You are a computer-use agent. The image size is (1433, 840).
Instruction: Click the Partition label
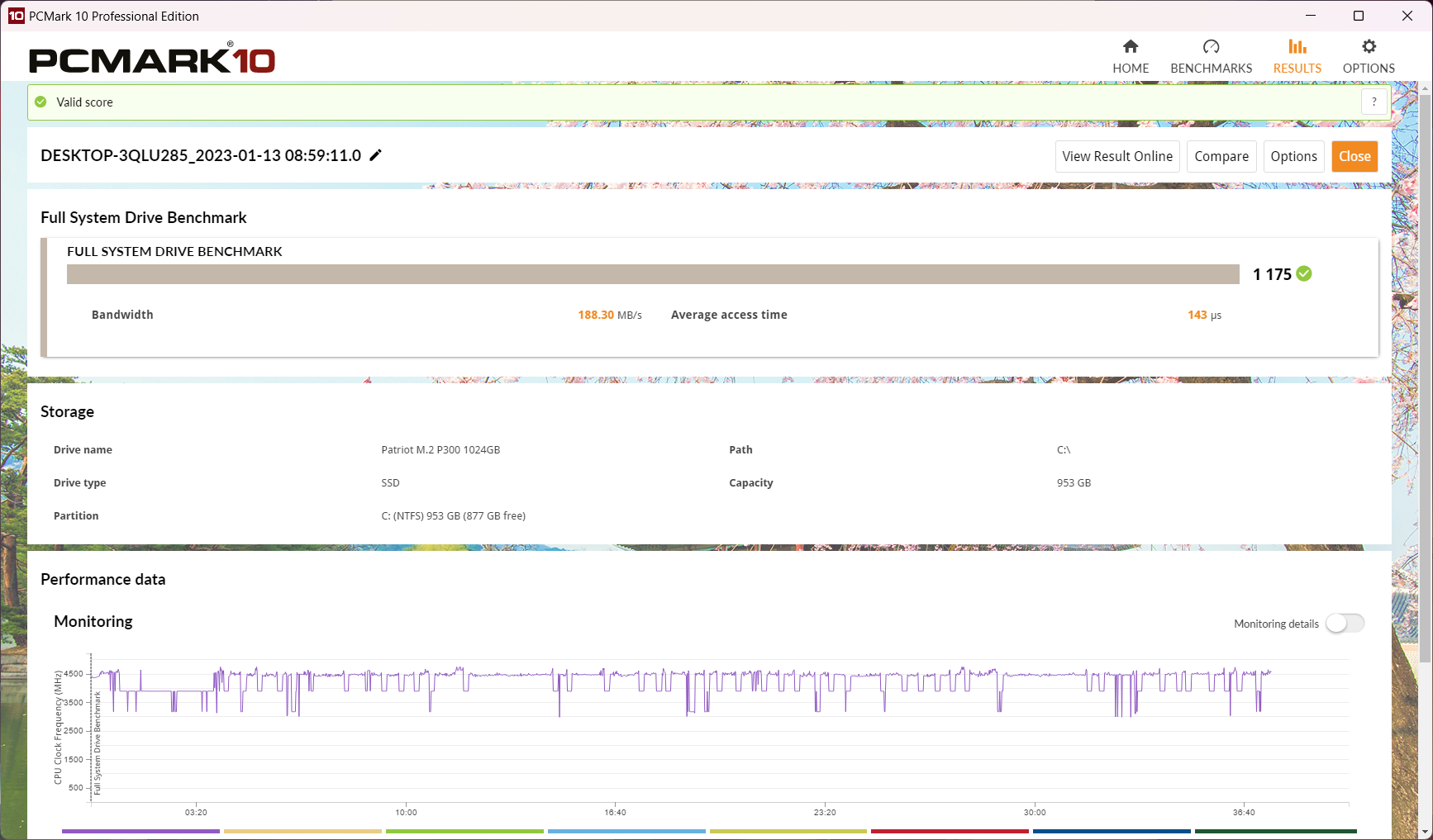pyautogui.click(x=76, y=516)
